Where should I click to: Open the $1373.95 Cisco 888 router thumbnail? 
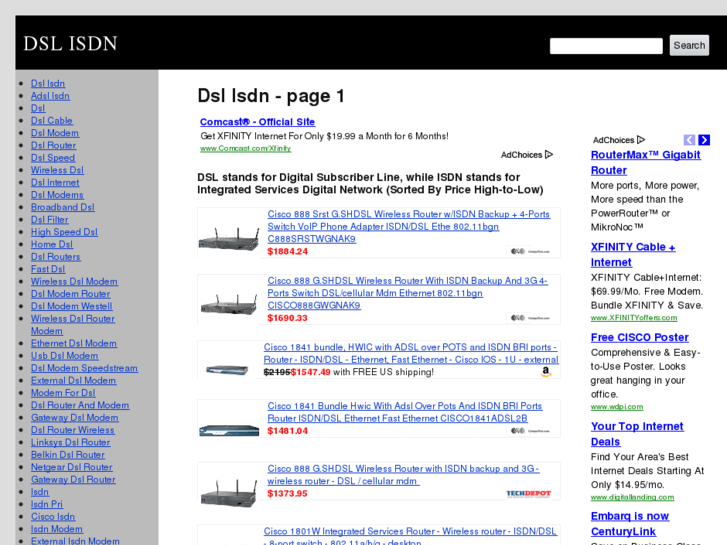pos(229,493)
